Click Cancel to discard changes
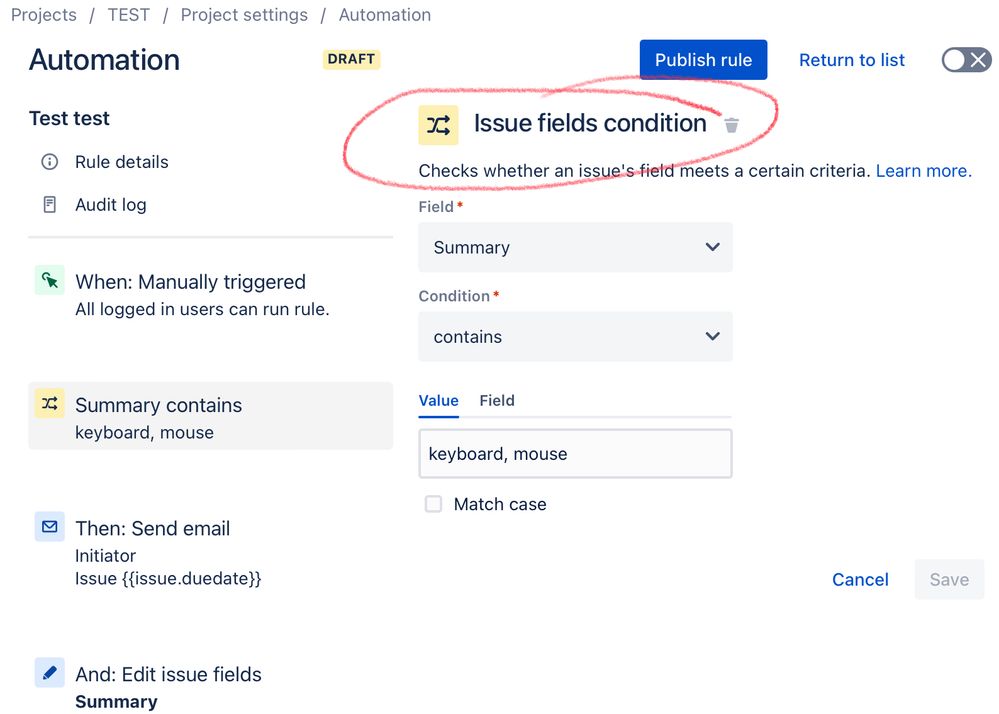Screen dimensions: 999x714 860,580
